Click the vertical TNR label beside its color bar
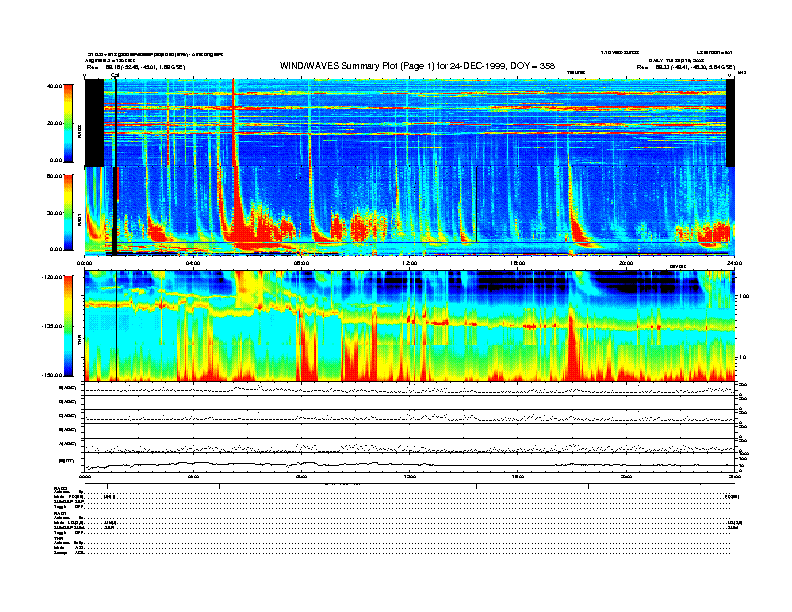The width and height of the screenshot is (792, 612). pos(79,342)
